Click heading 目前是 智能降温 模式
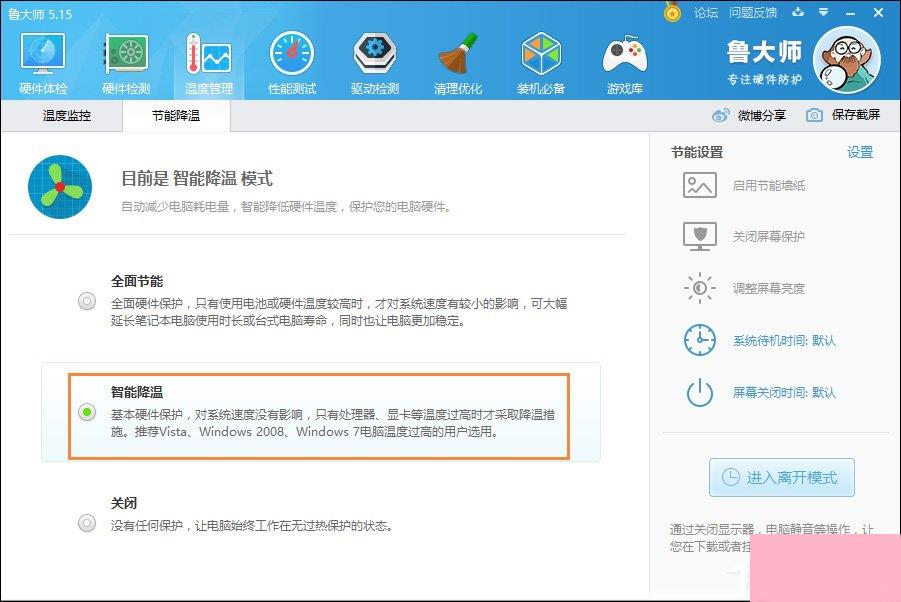 pyautogui.click(x=197, y=179)
